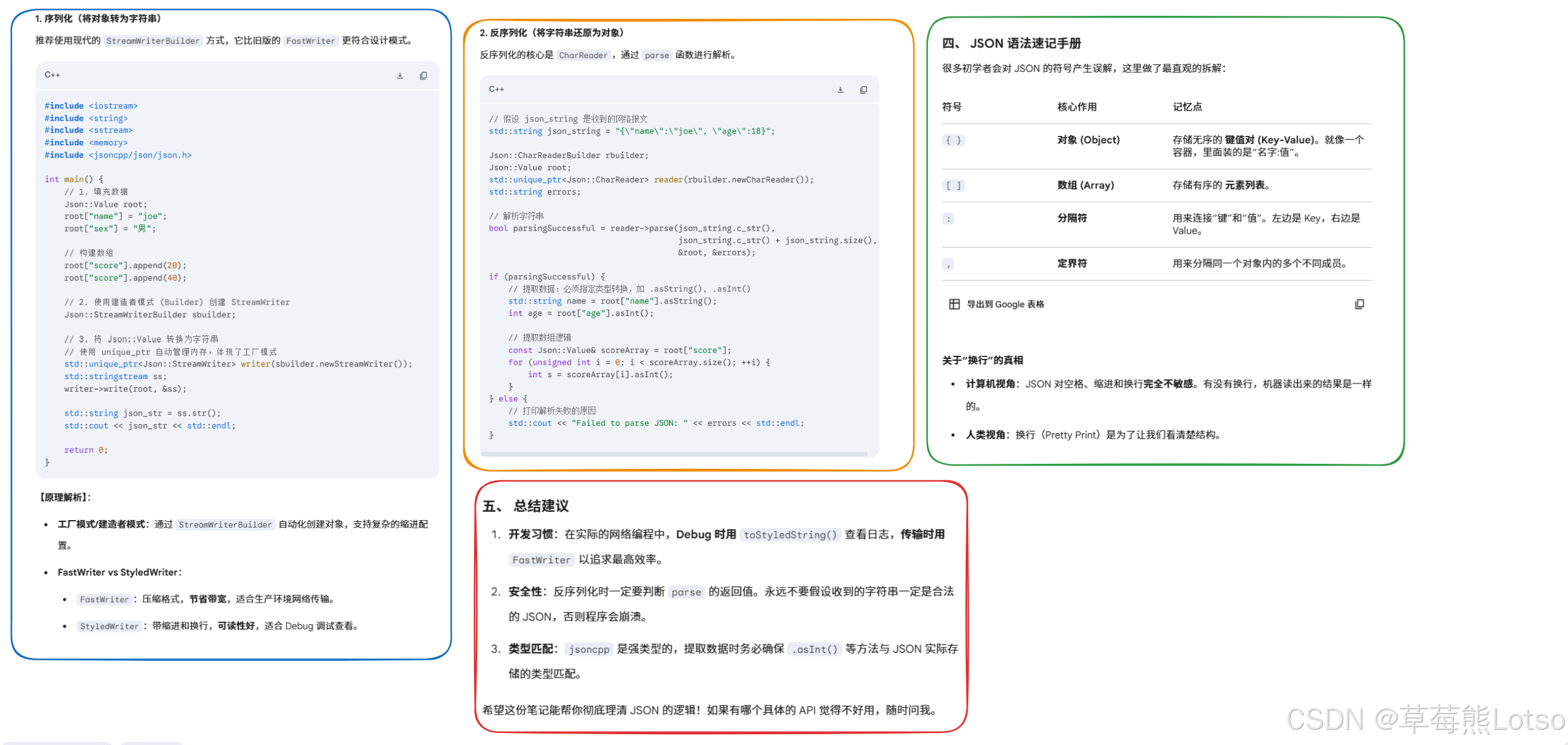Screen dimensions: 1568x745
Task: Click the toStyledString() code chip
Action: (x=790, y=535)
